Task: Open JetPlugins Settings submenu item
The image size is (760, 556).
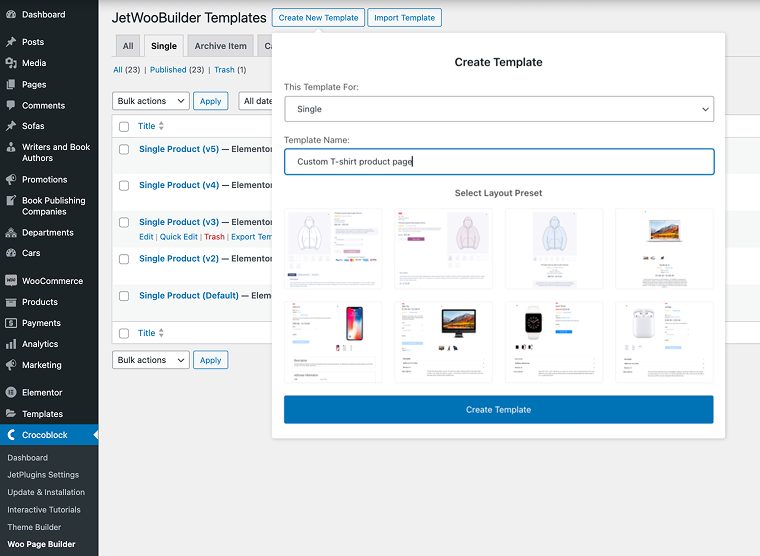Action: [x=43, y=475]
